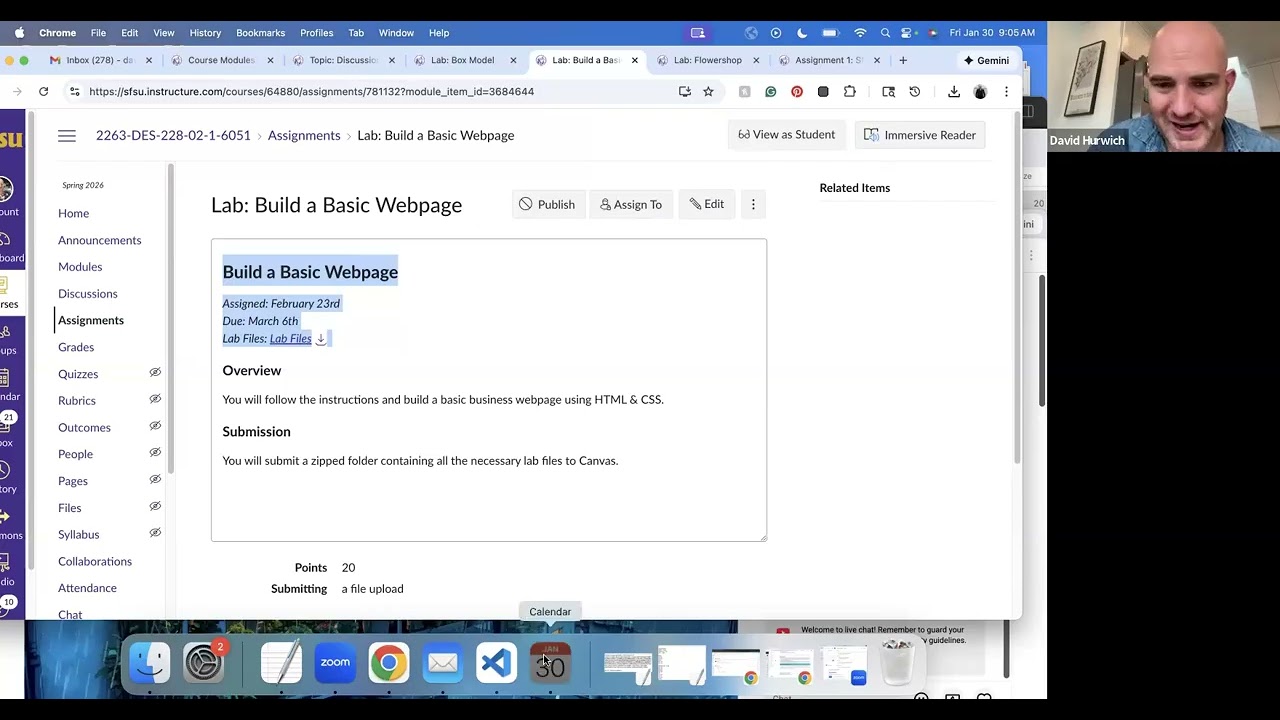Go to Assignments breadcrumb link
The height and width of the screenshot is (720, 1280).
(304, 135)
